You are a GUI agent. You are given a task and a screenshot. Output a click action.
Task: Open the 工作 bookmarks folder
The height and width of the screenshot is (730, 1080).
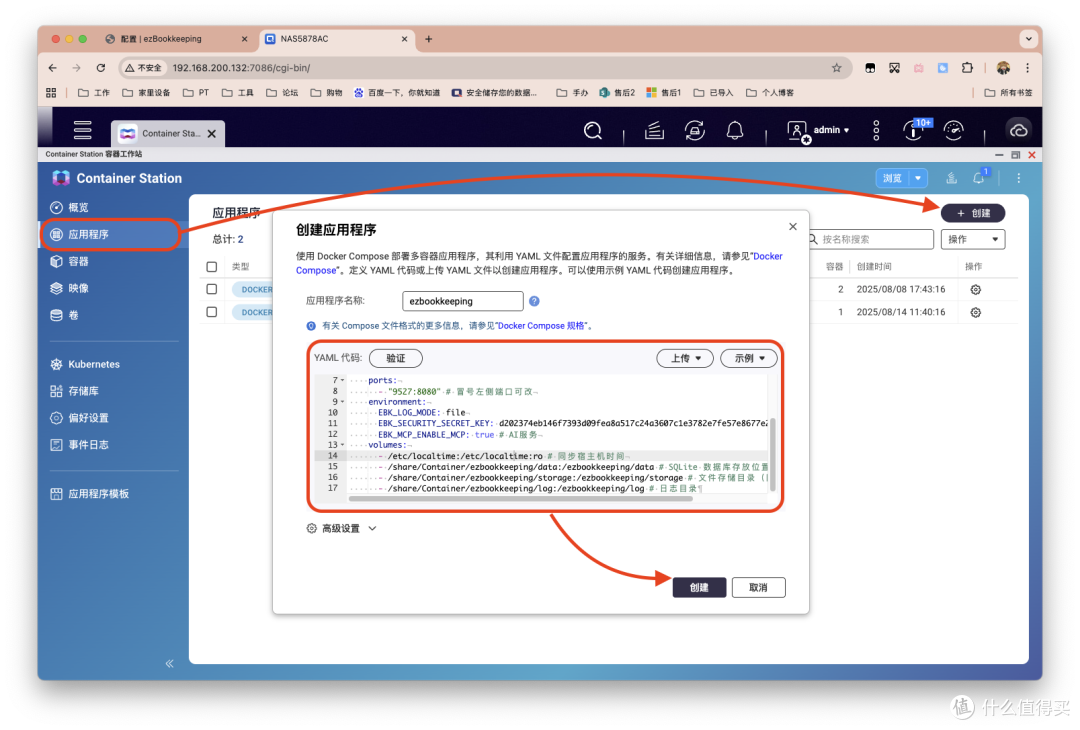coord(94,92)
